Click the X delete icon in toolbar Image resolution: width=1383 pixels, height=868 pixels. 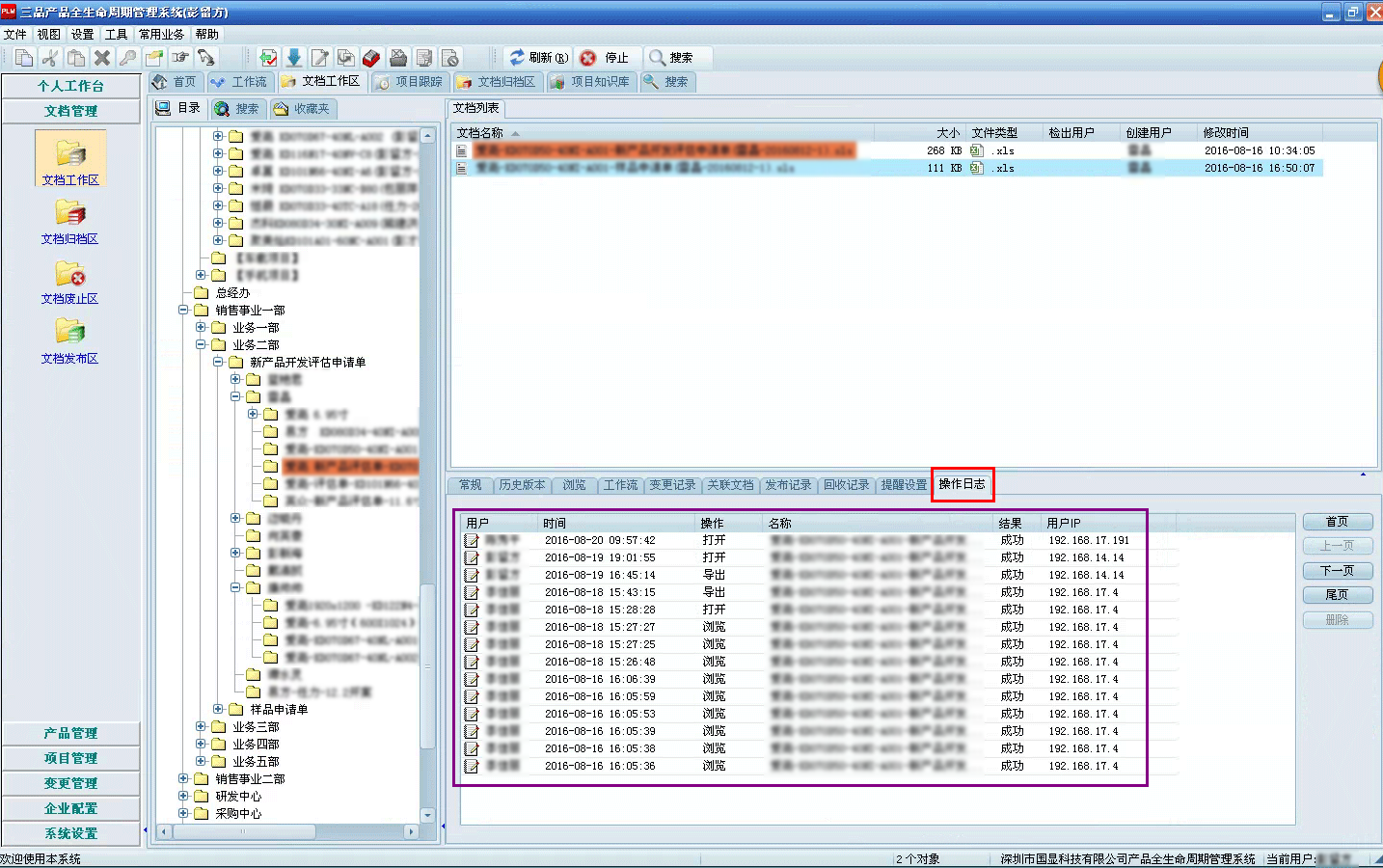[x=102, y=58]
